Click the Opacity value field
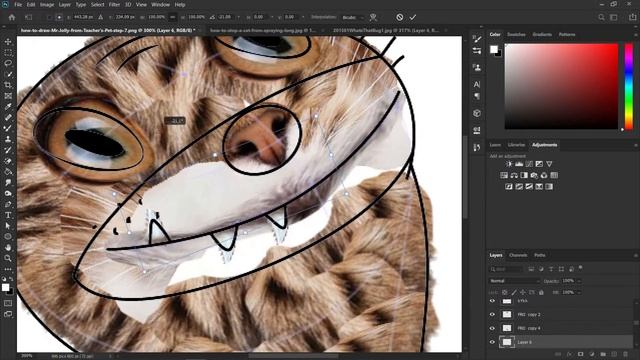Screen dimensions: 640x360 point(568,281)
